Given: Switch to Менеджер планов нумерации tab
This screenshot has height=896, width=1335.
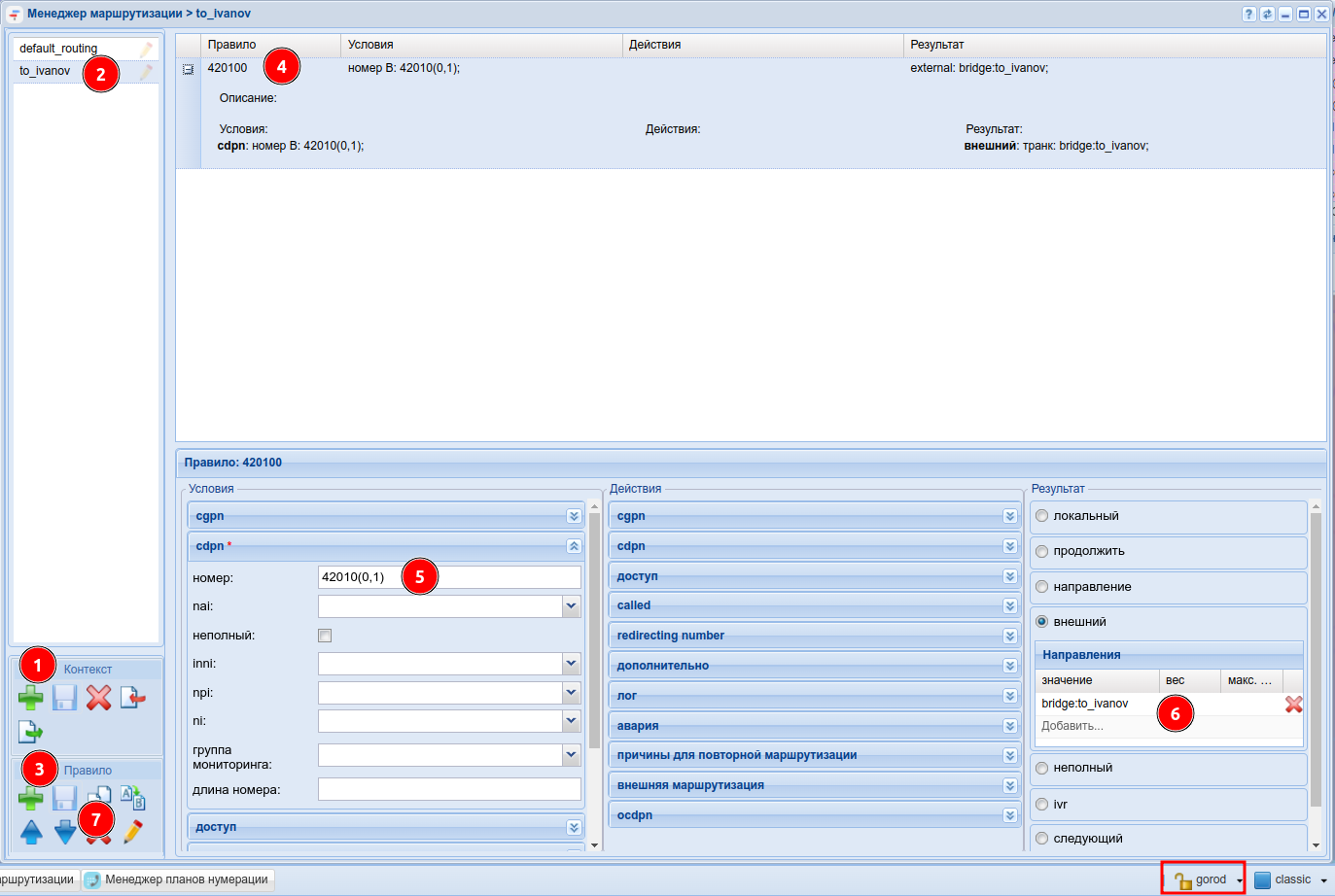Looking at the screenshot, I should coord(178,879).
